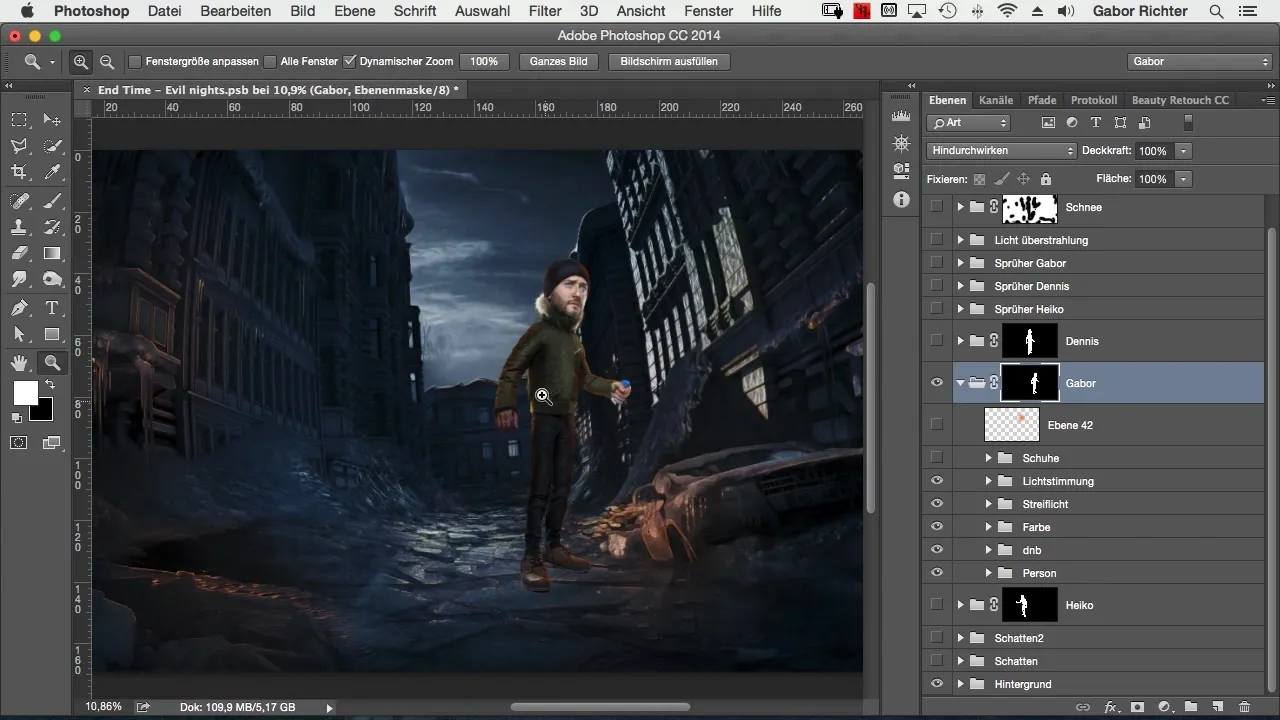Create a new adjustment layer

tap(1164, 706)
